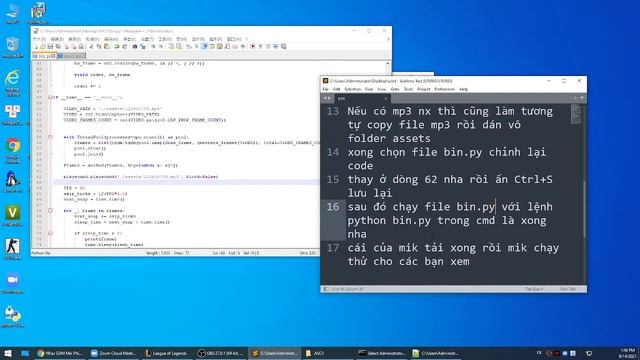Click the Cut icon in Notepad++ toolbar
This screenshot has height=360, width=640.
pos(91,47)
